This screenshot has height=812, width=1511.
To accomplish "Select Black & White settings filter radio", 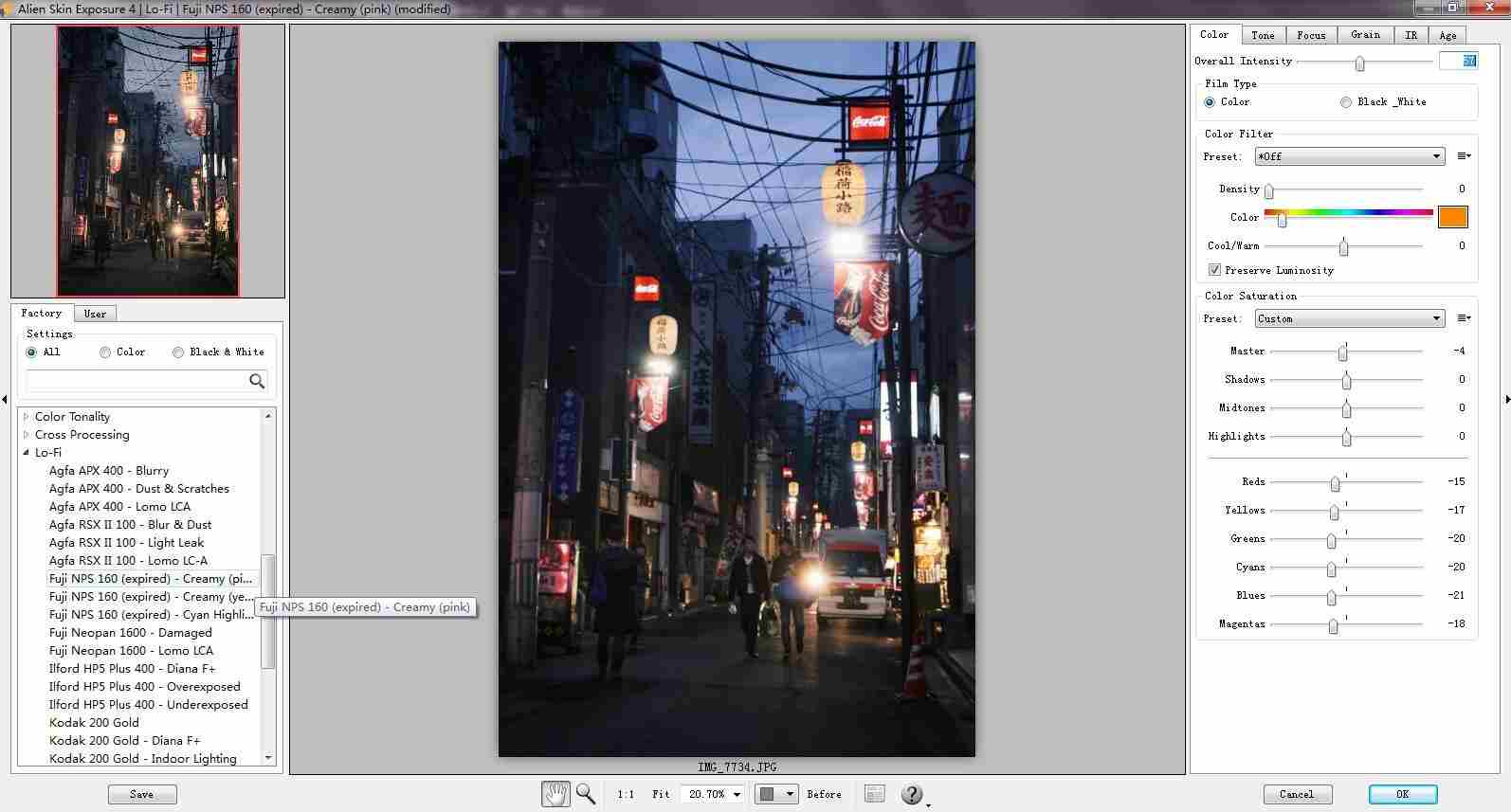I will tap(178, 352).
